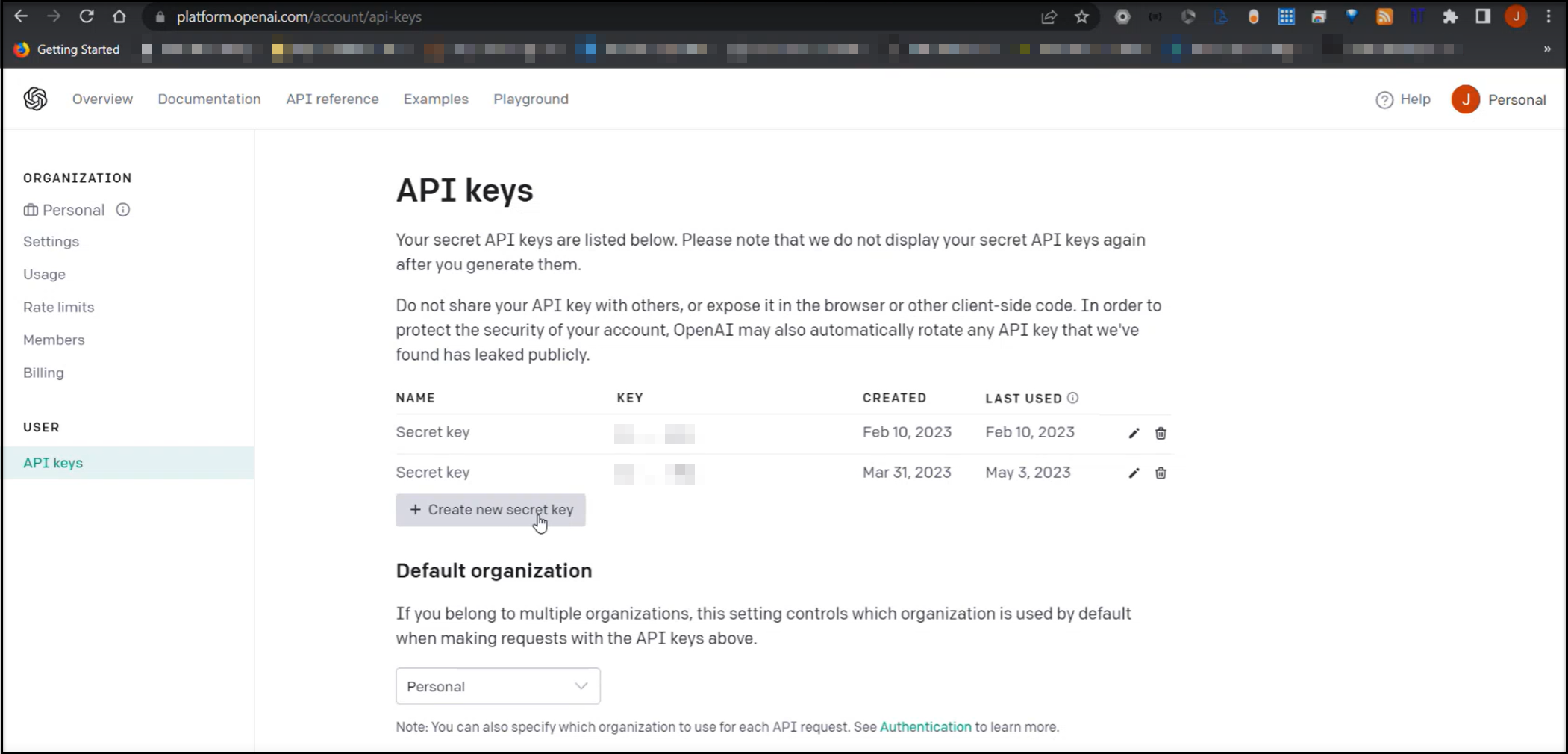This screenshot has height=754, width=1568.
Task: Open the Help menu
Action: 1403,99
